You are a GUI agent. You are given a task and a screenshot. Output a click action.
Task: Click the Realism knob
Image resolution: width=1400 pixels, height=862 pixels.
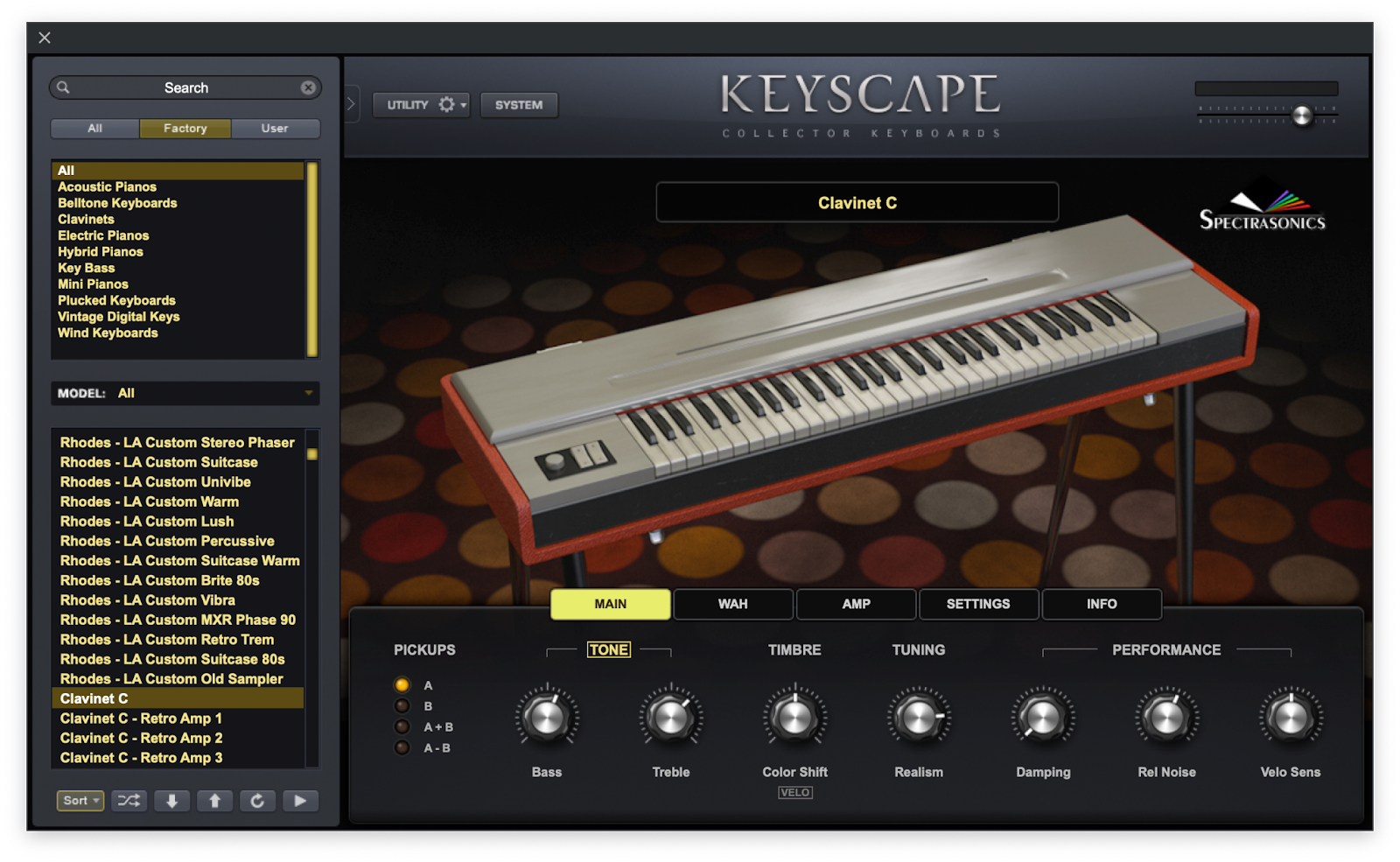pos(919,718)
